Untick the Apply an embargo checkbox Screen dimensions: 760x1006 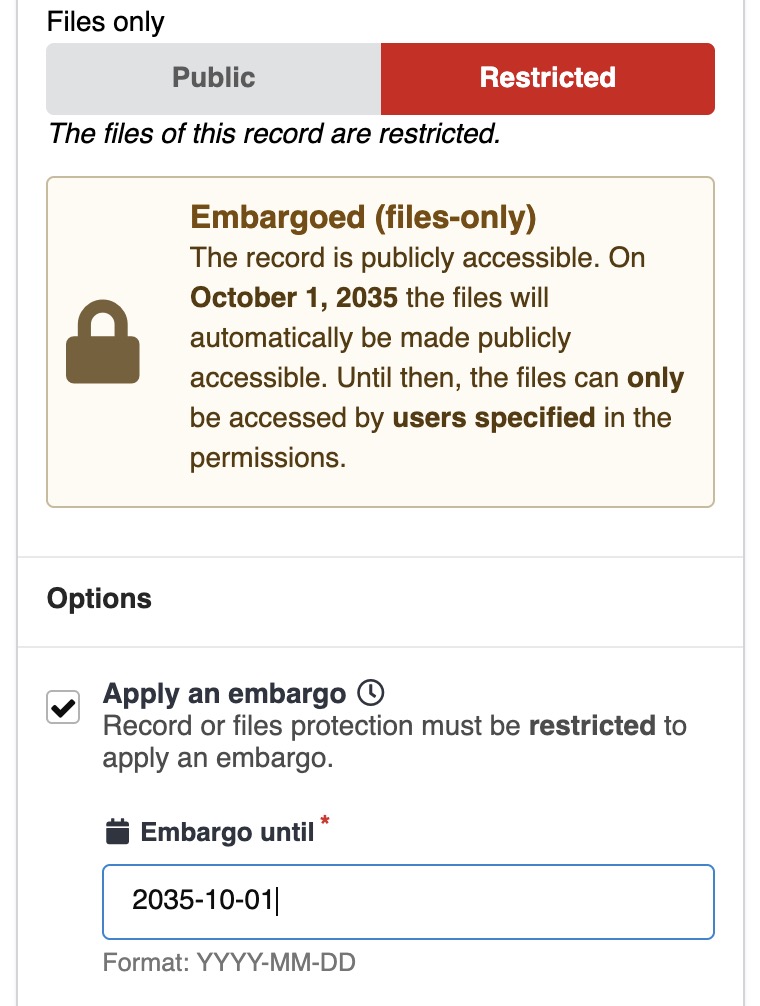tap(64, 708)
